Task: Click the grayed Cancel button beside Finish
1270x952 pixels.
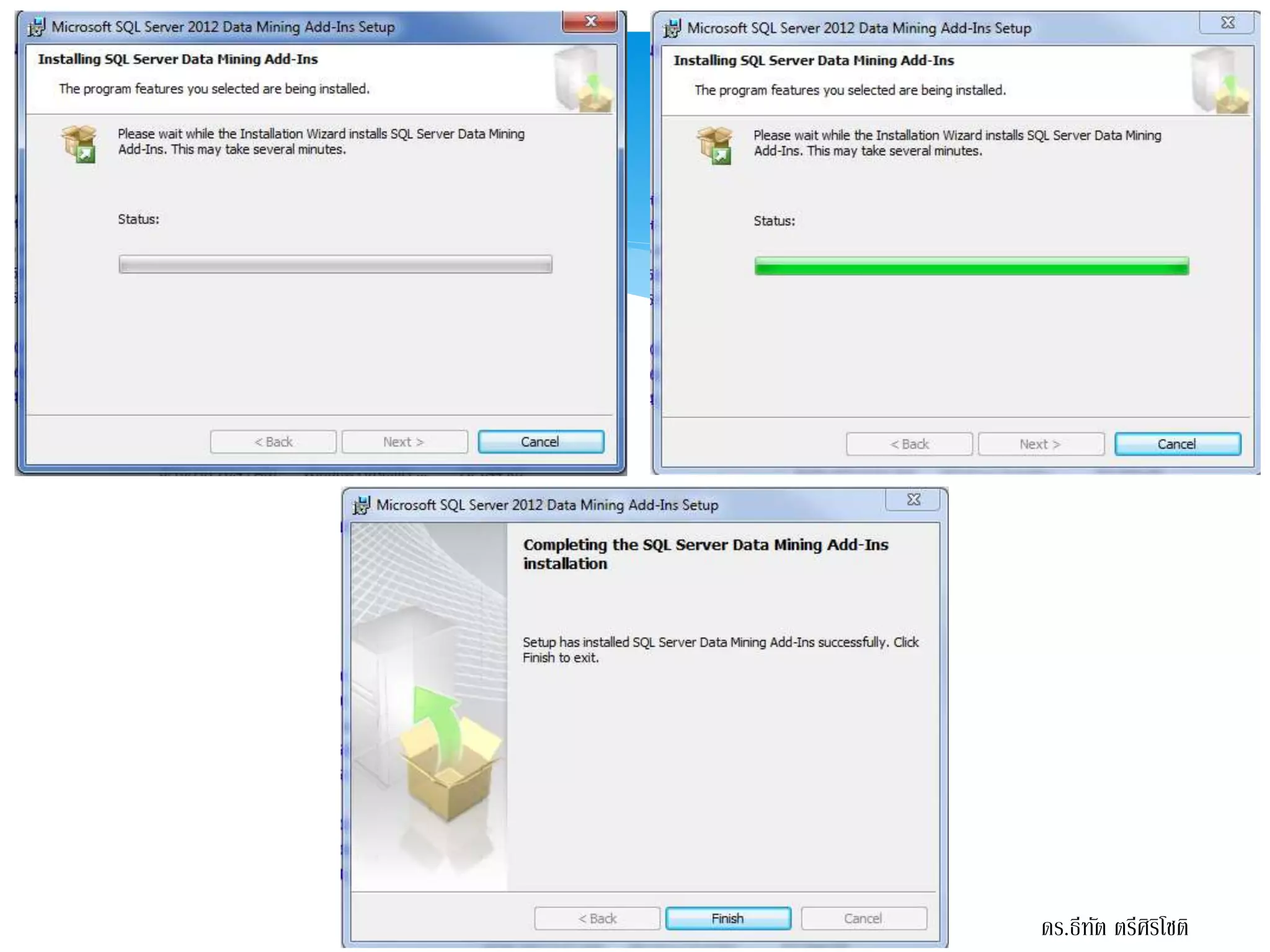Action: coord(863,918)
